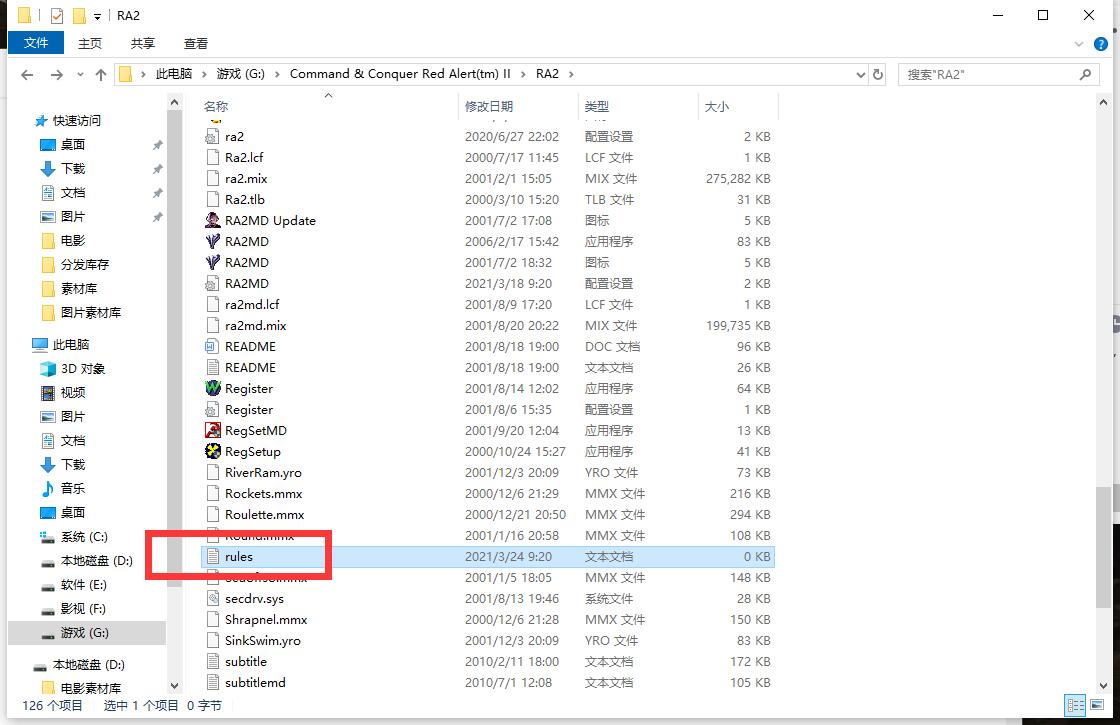Go up one folder level arrow

(x=101, y=75)
